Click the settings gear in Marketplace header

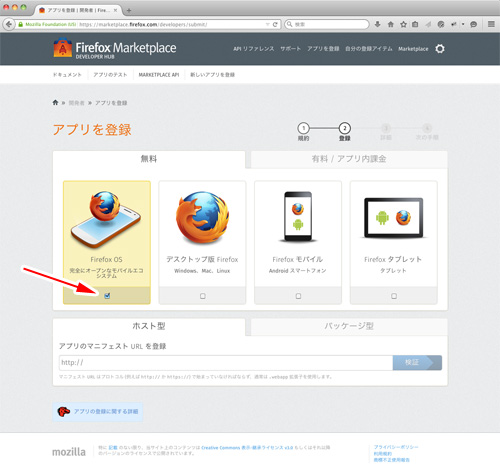(x=440, y=49)
